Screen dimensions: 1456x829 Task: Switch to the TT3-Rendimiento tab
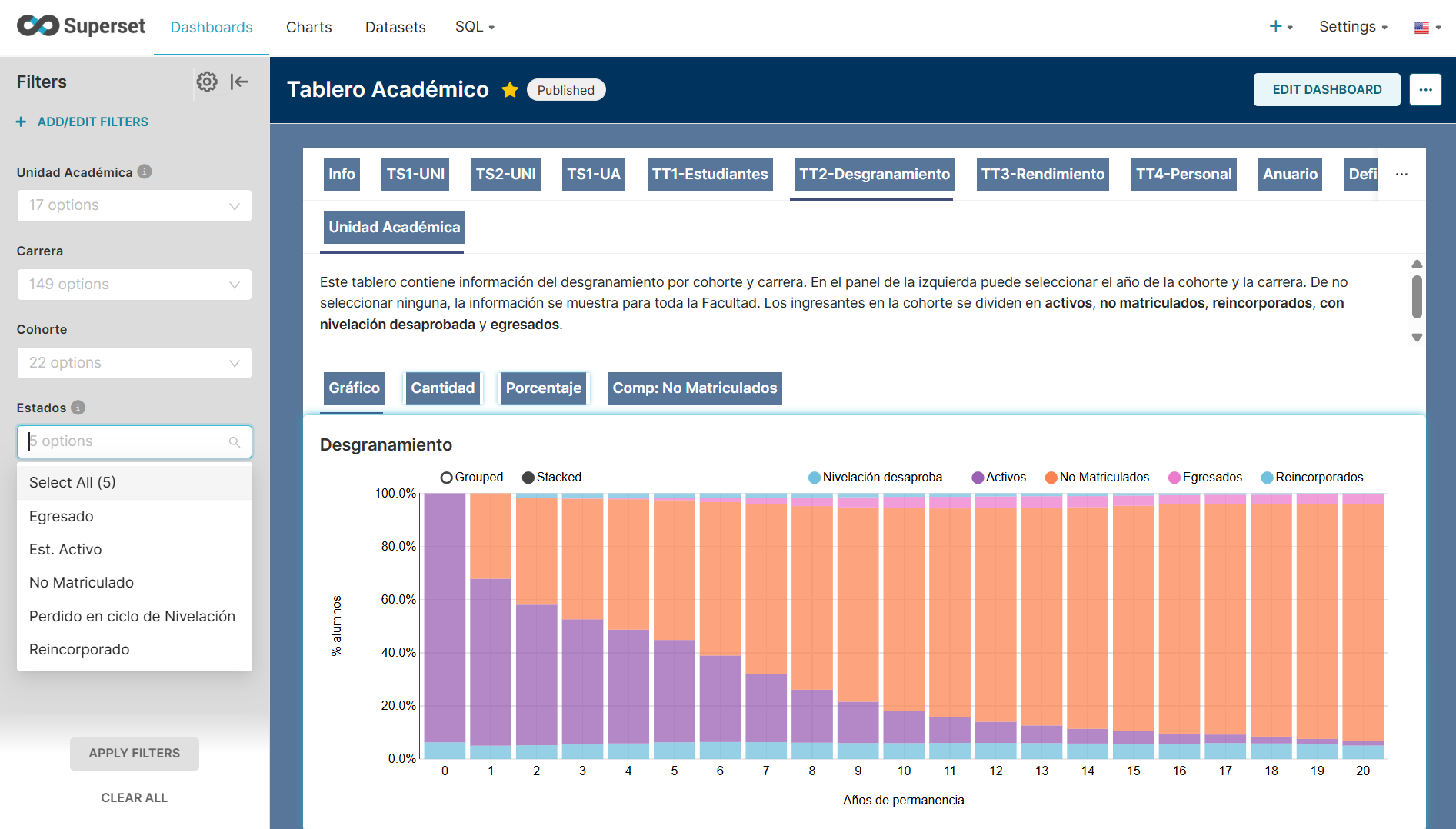tap(1042, 175)
